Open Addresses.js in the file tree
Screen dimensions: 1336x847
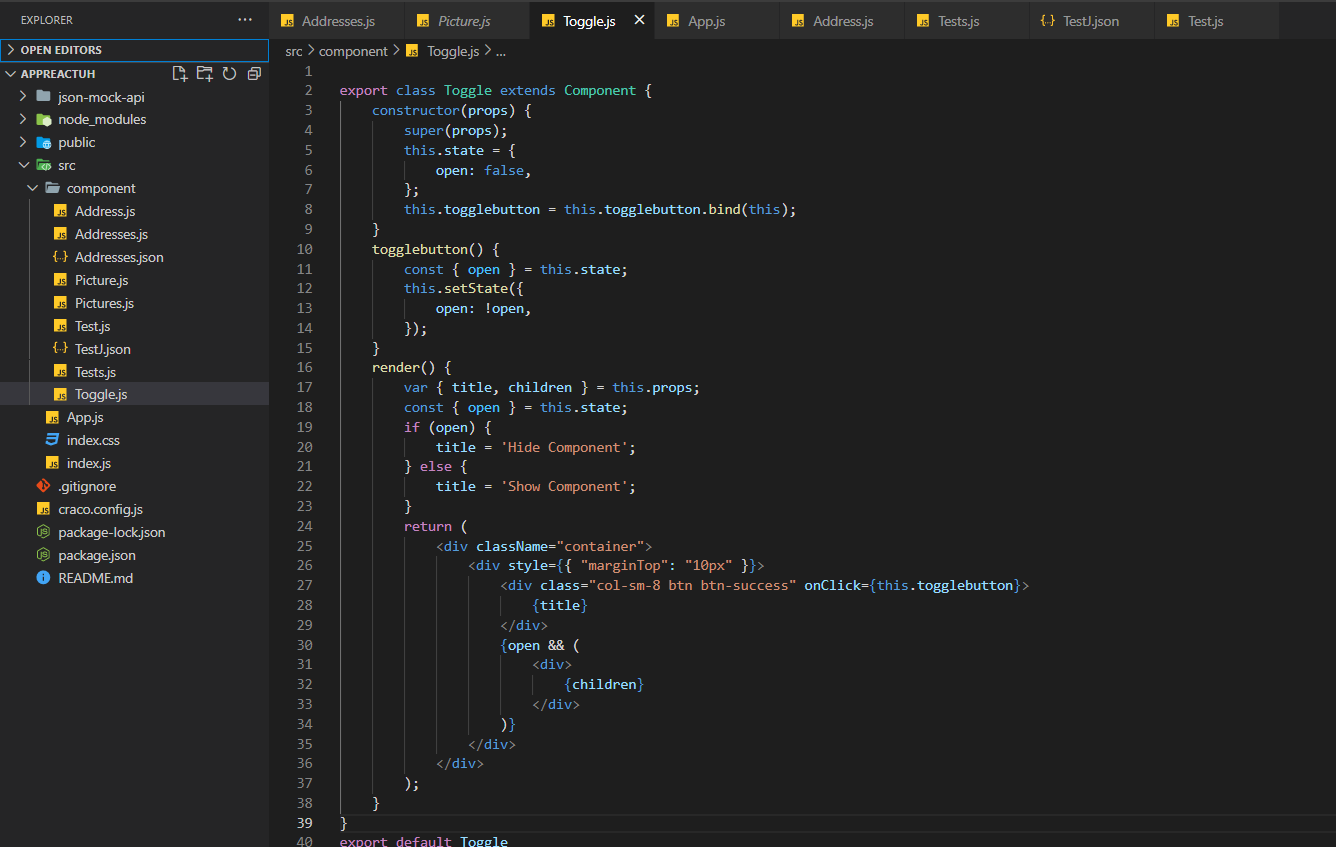pyautogui.click(x=135, y=234)
